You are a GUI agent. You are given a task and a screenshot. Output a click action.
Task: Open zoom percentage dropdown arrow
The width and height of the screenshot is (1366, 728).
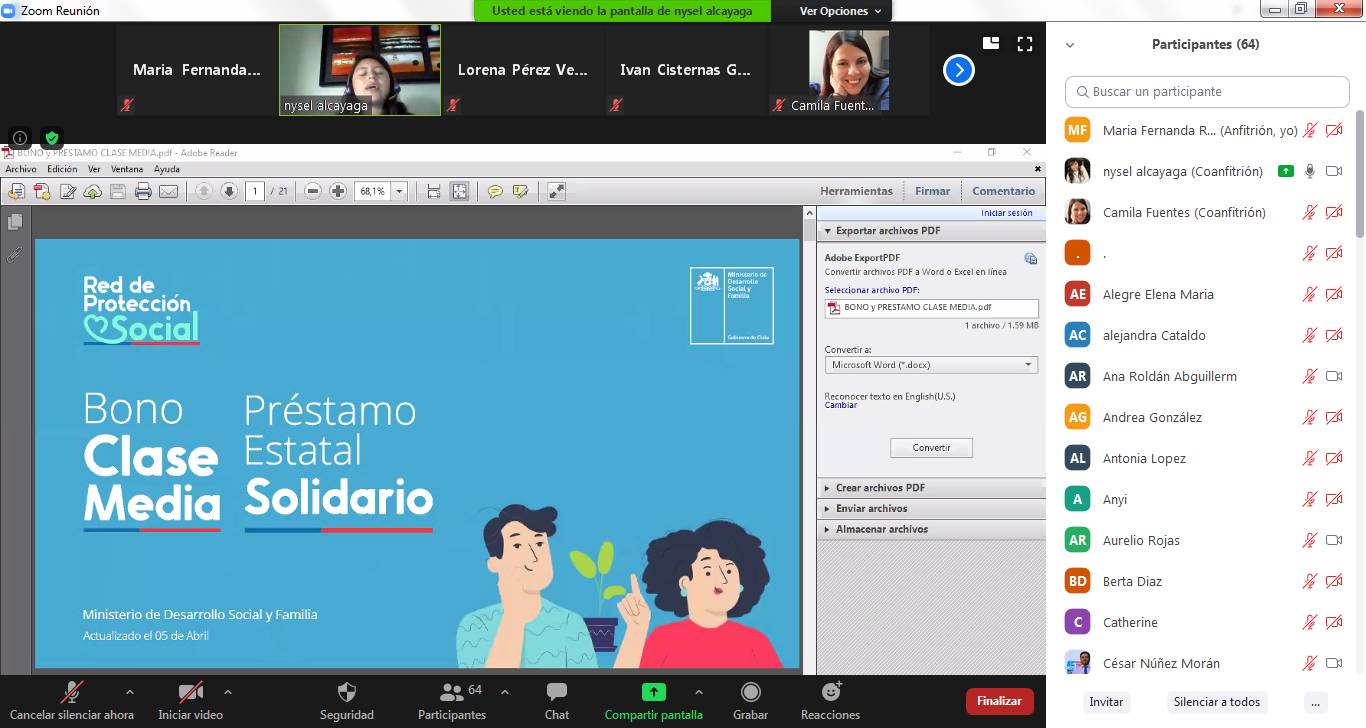tap(400, 191)
